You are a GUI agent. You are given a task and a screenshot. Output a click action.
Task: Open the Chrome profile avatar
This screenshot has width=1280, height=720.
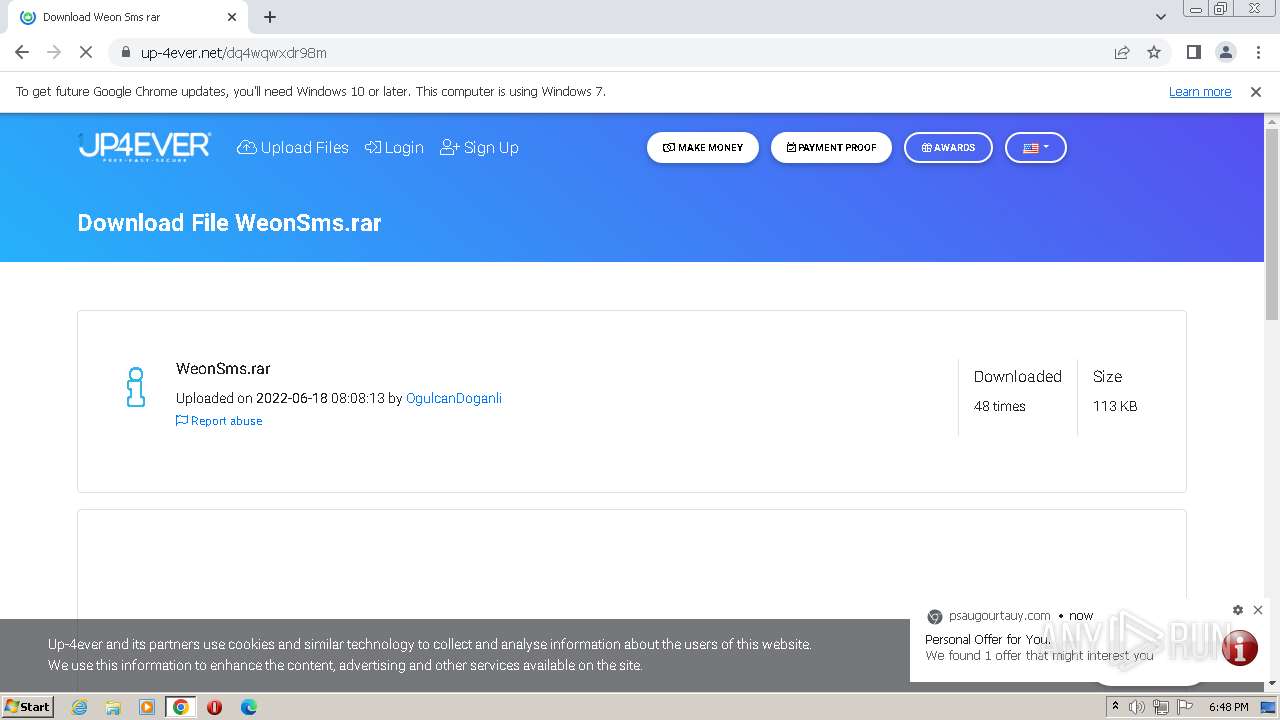click(1225, 52)
